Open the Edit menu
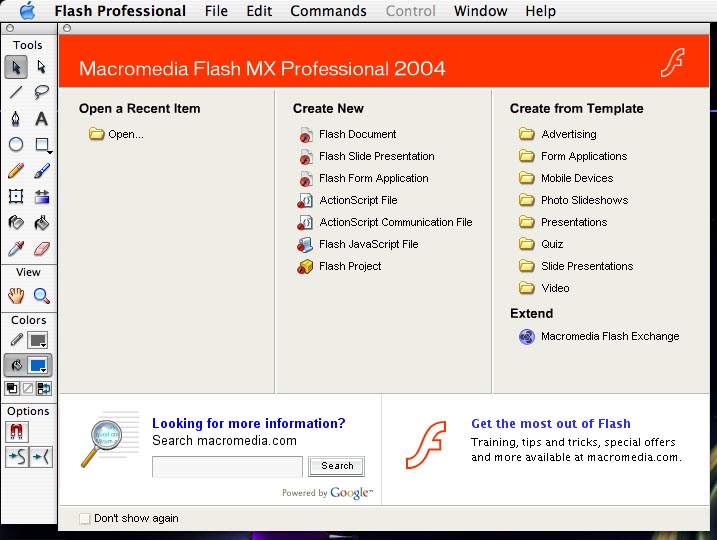The image size is (717, 540). point(259,11)
